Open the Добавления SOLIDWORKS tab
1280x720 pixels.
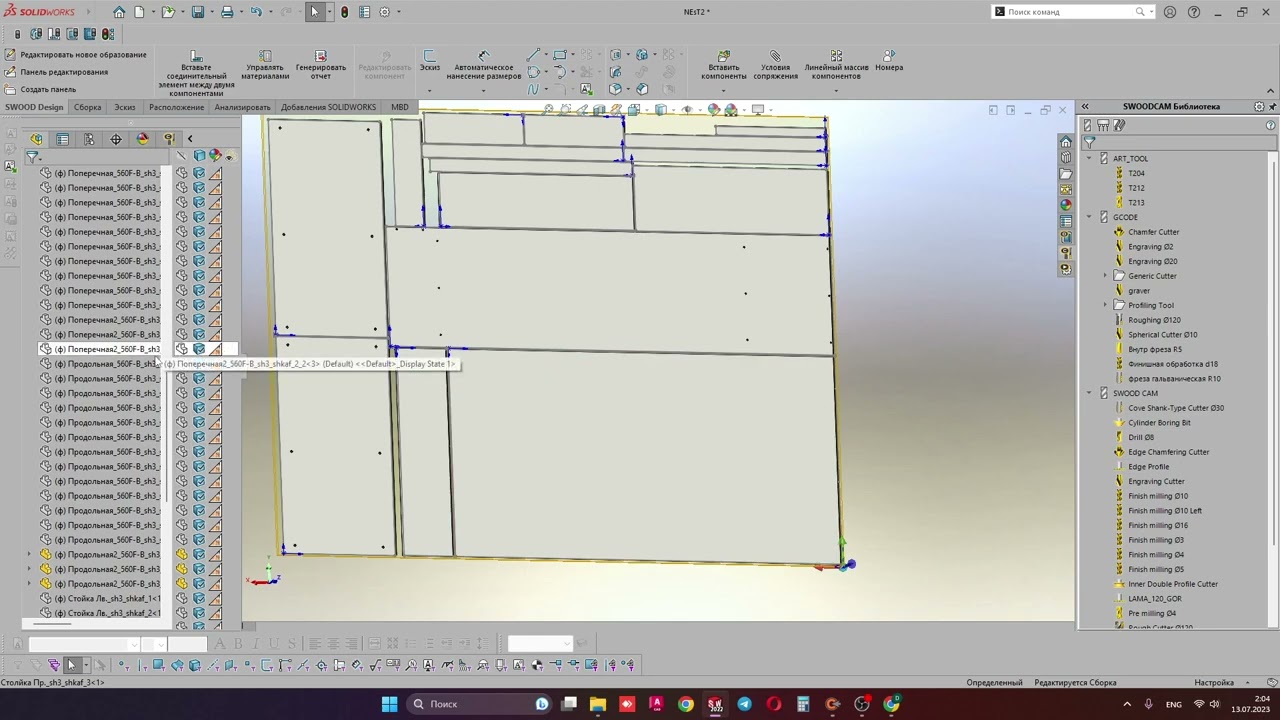pos(328,107)
